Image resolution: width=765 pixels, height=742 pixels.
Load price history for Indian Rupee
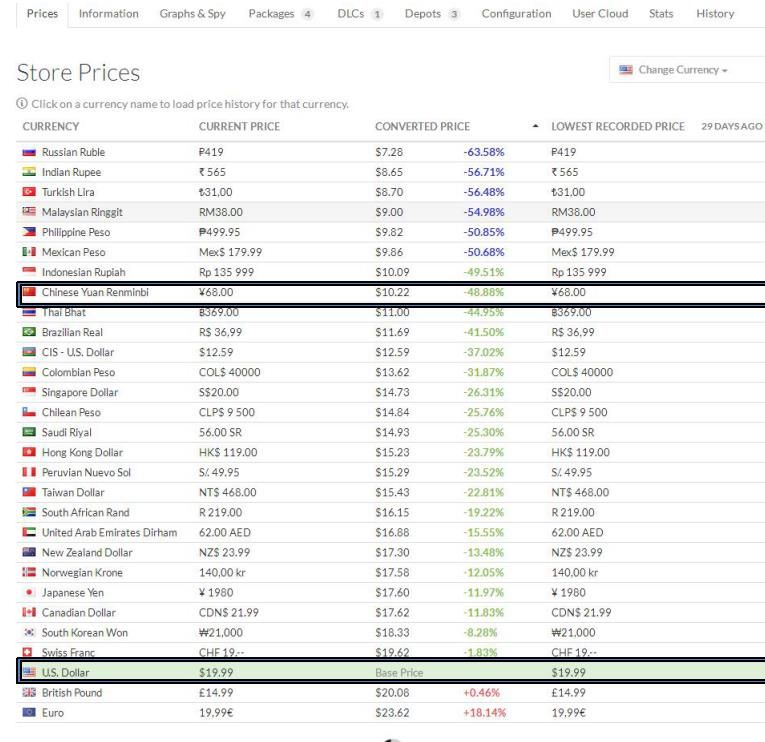(x=71, y=172)
